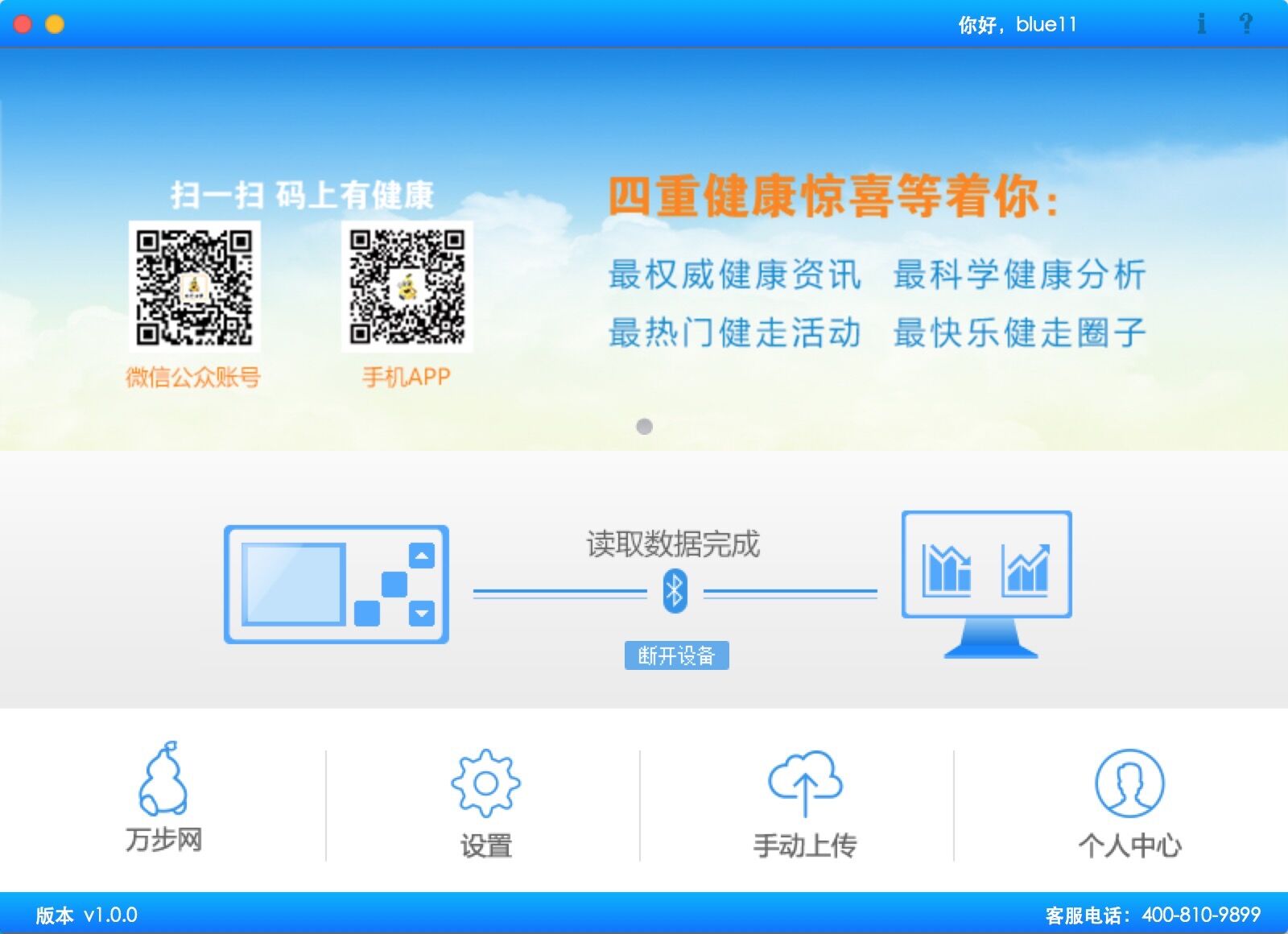The image size is (1288, 934).
Task: Click the 微信公众账号 QR code
Action: pos(194,287)
